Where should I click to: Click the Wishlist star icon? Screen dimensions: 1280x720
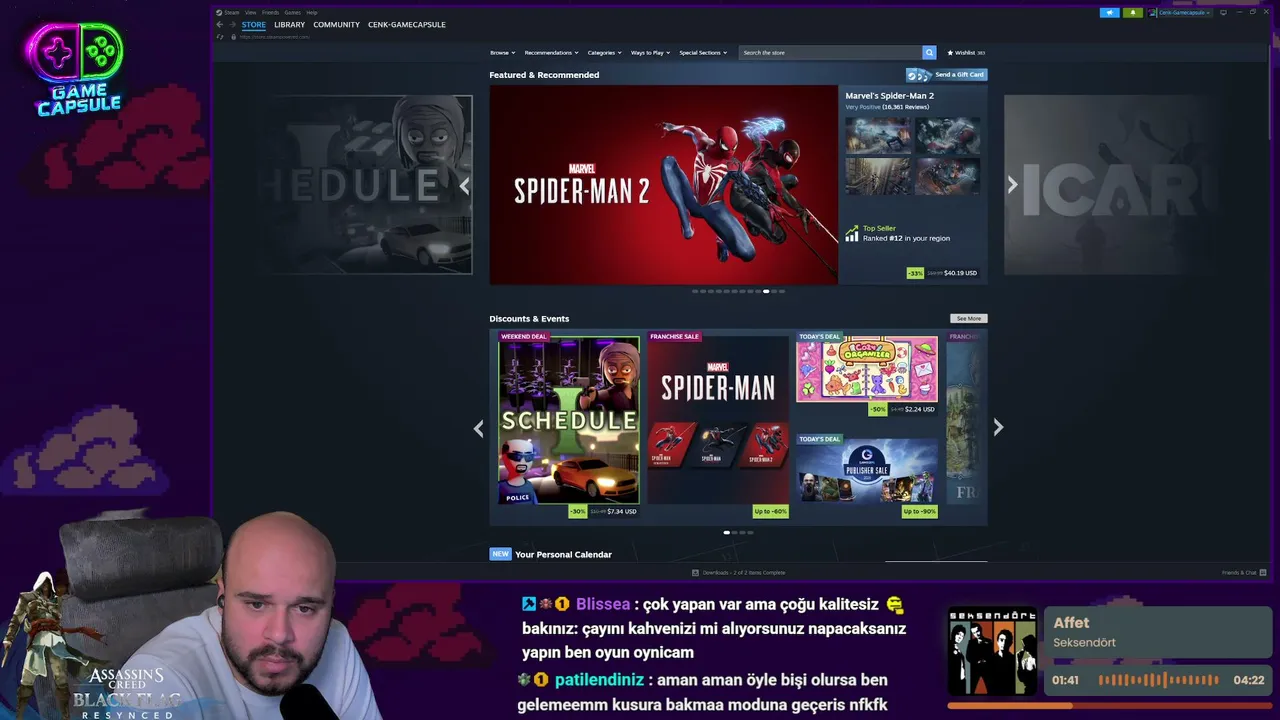pos(950,53)
